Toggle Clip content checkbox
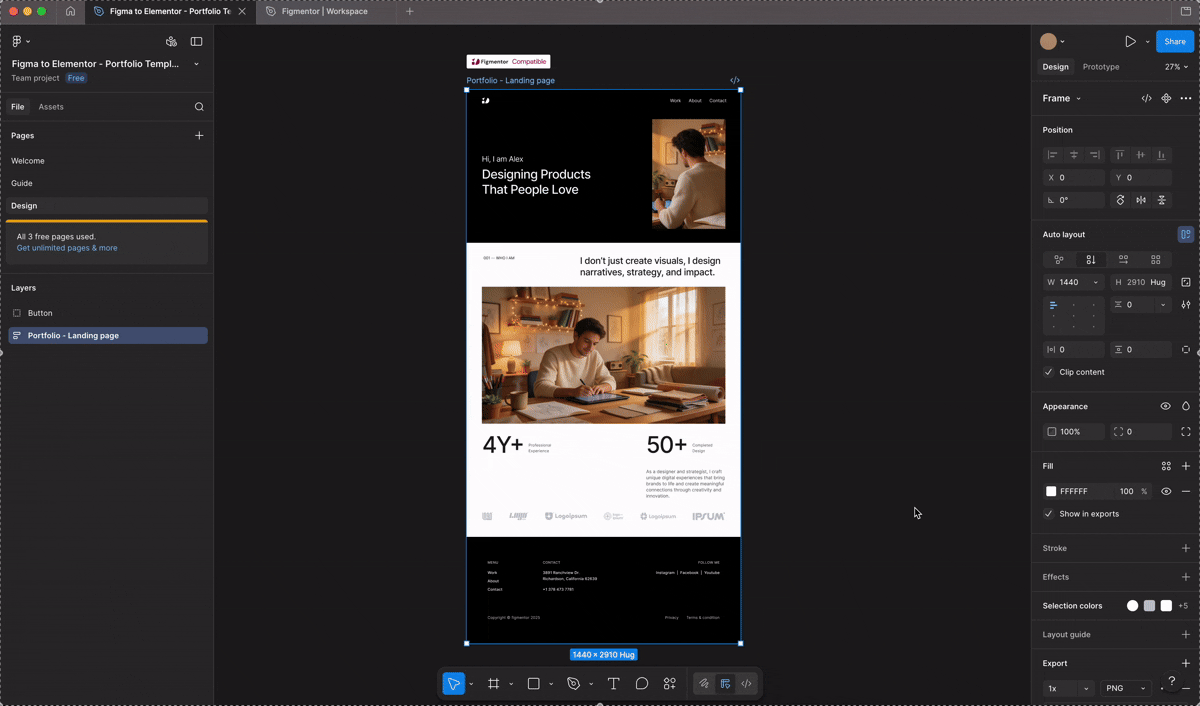 (1049, 372)
